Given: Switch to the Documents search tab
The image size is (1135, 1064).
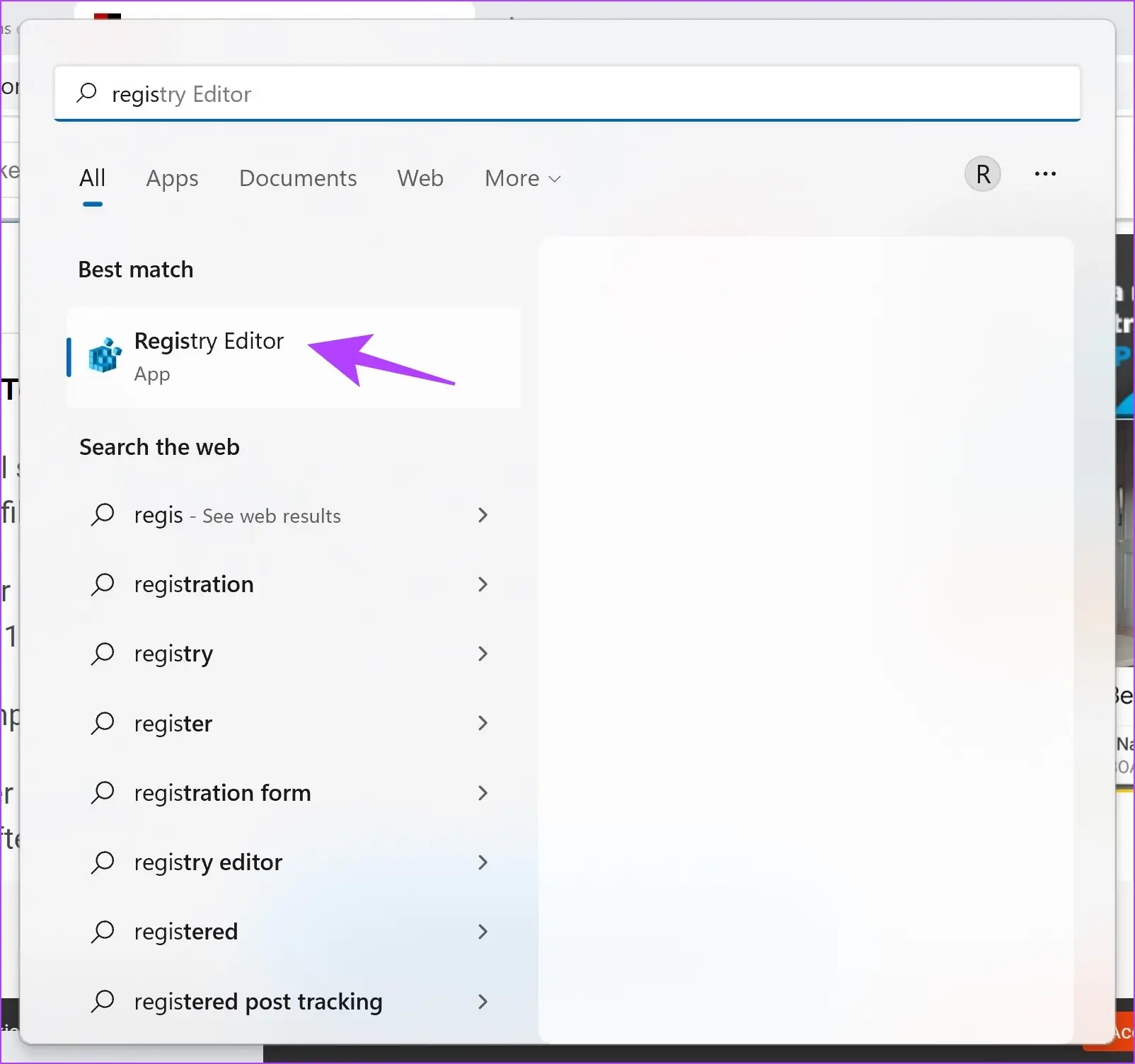Looking at the screenshot, I should [298, 178].
